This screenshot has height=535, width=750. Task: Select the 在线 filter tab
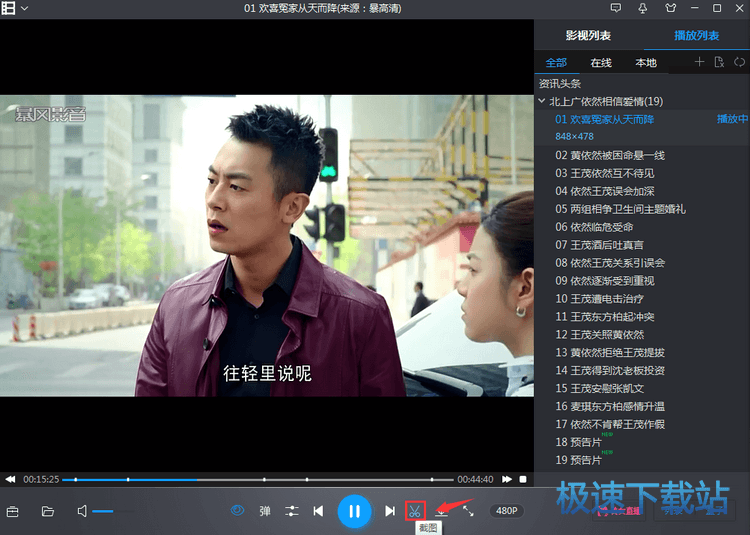click(601, 63)
